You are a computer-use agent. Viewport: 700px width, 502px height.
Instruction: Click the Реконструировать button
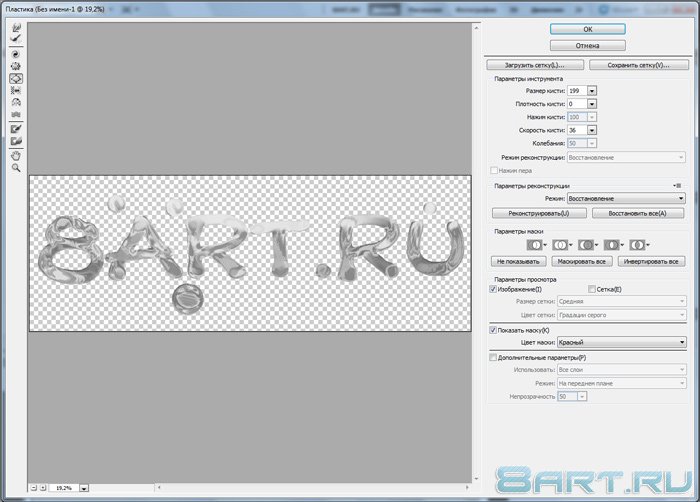(539, 213)
